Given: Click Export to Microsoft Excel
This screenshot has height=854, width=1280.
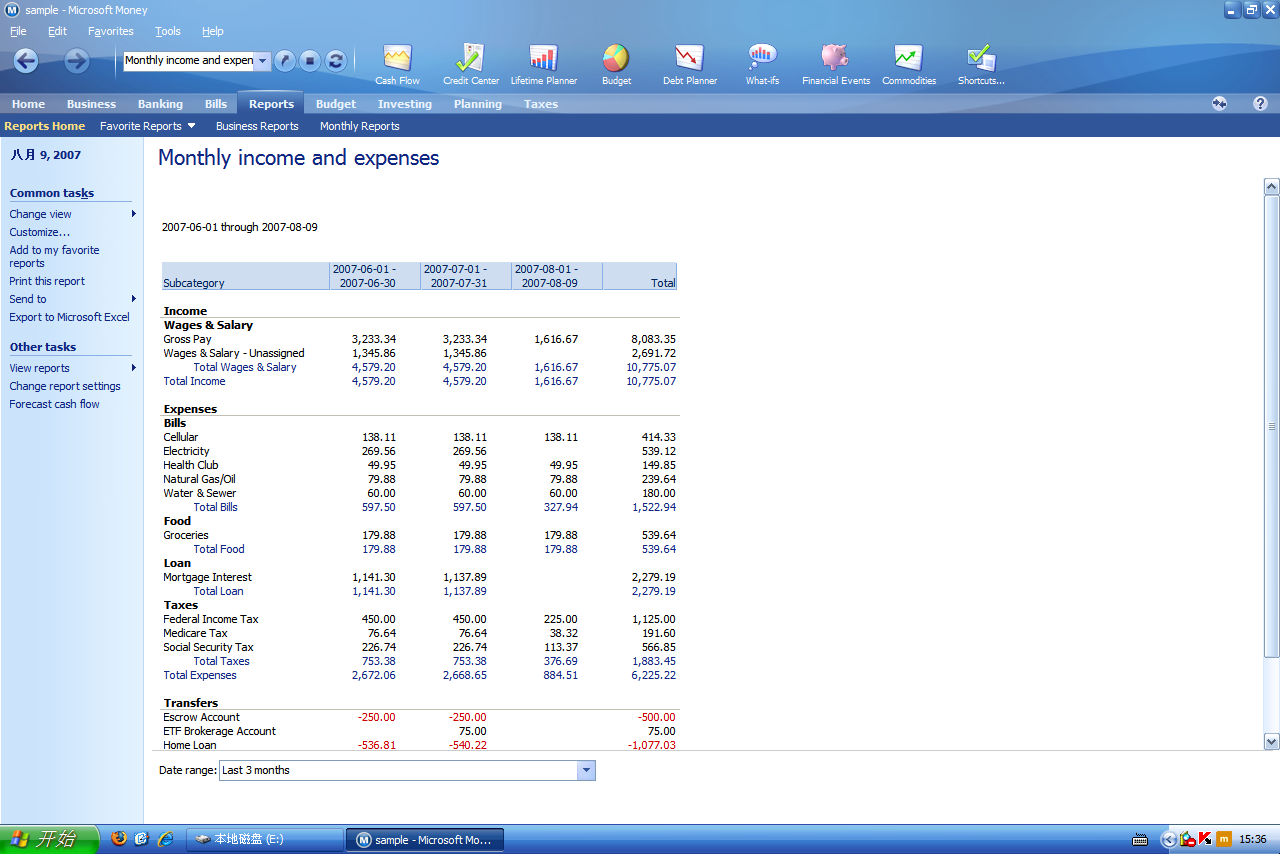Looking at the screenshot, I should point(69,317).
